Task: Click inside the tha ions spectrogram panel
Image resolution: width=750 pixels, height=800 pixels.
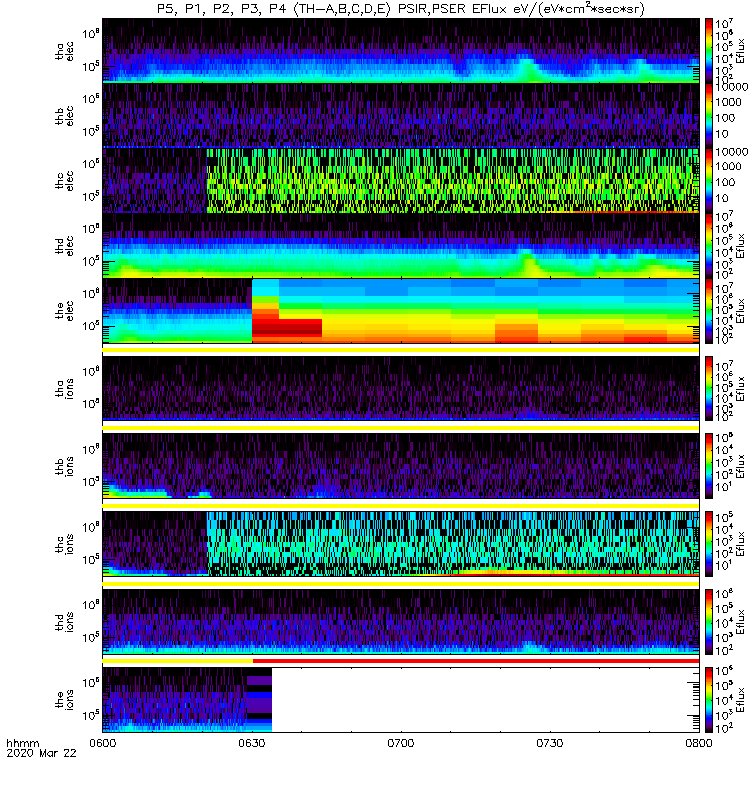Action: (401, 388)
